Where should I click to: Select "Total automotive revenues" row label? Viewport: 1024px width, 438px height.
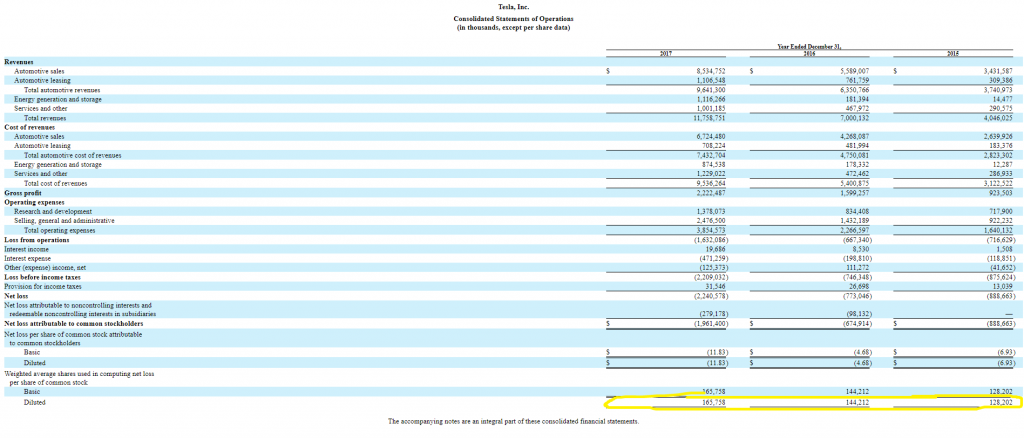click(61, 89)
